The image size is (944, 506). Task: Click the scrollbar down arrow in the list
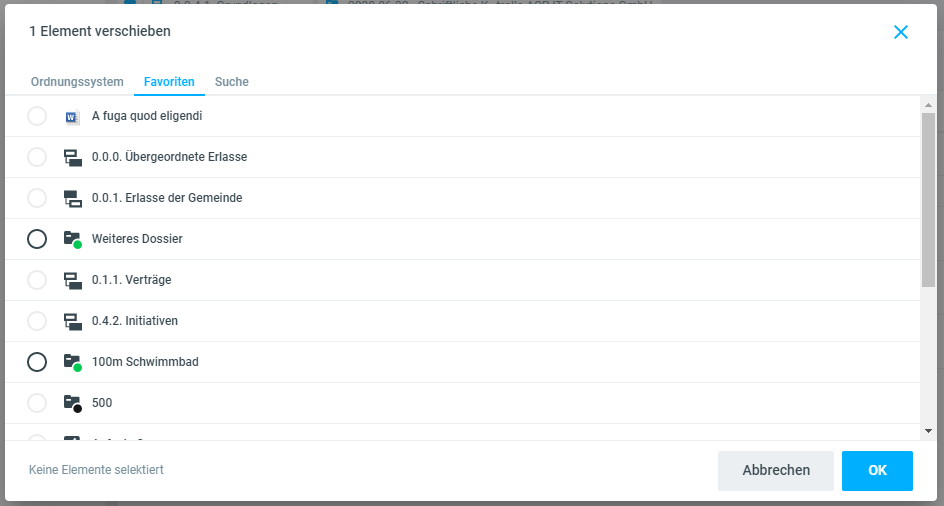click(x=928, y=430)
